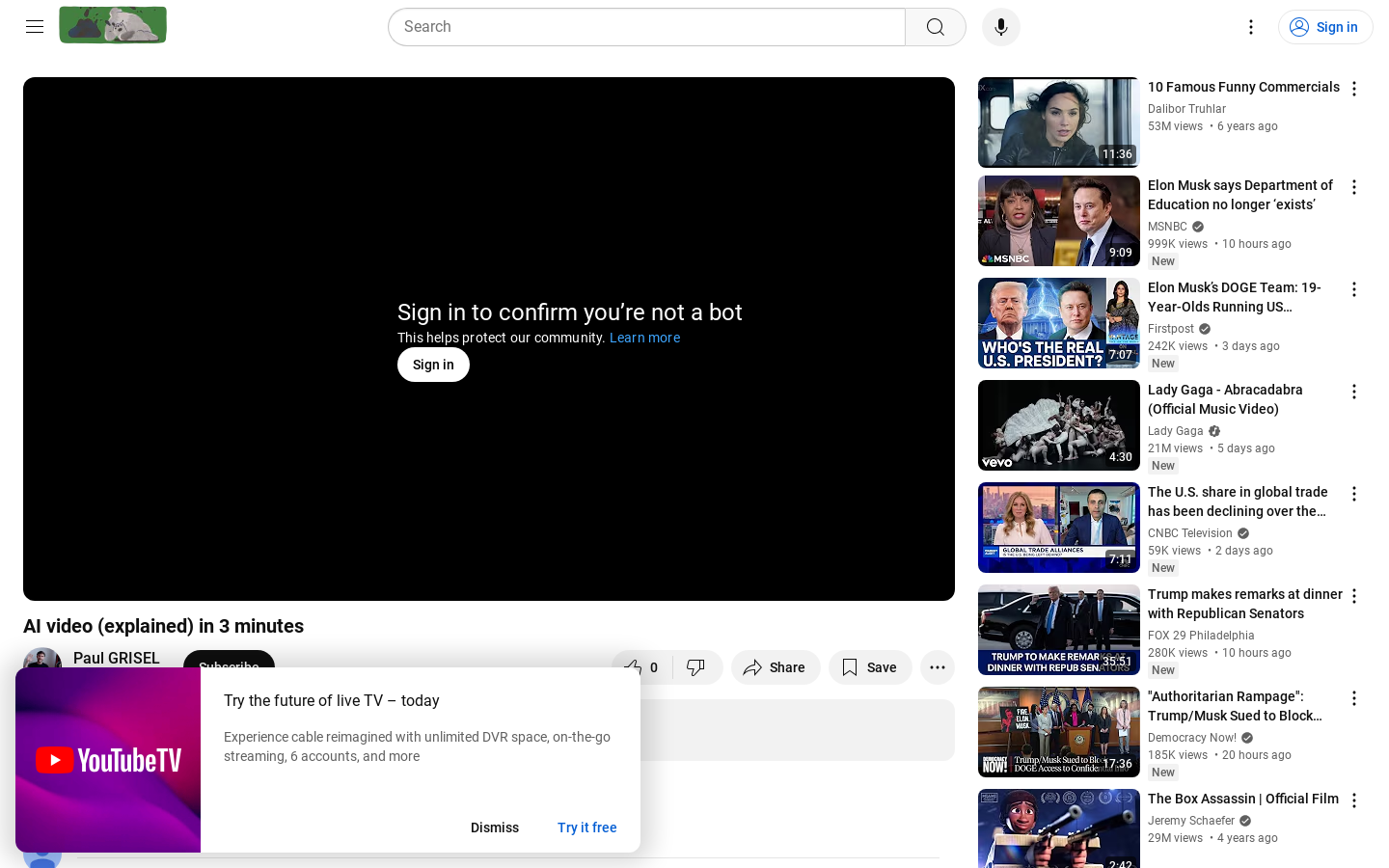Screen dimensions: 1389x868
Task: Click the Democracy Now! channel name
Action: click(x=1192, y=738)
